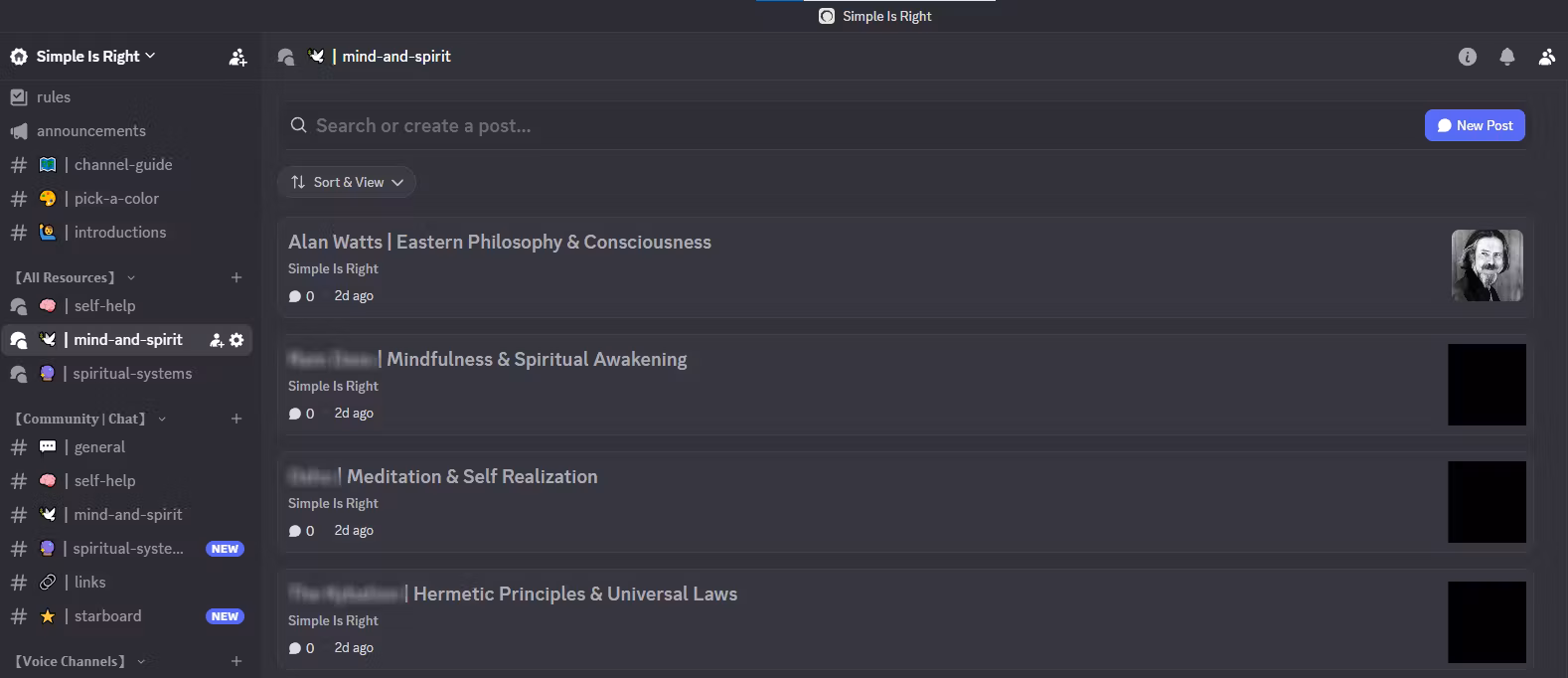1568x678 pixels.
Task: Add a channel to Voice Channels category
Action: (x=236, y=661)
